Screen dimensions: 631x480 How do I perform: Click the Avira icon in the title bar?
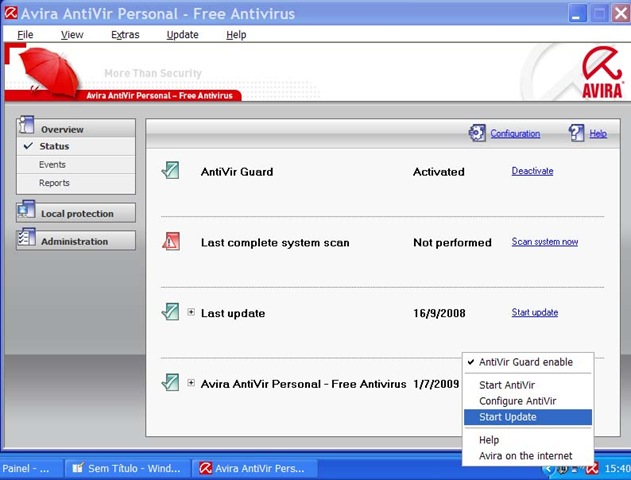[11, 13]
